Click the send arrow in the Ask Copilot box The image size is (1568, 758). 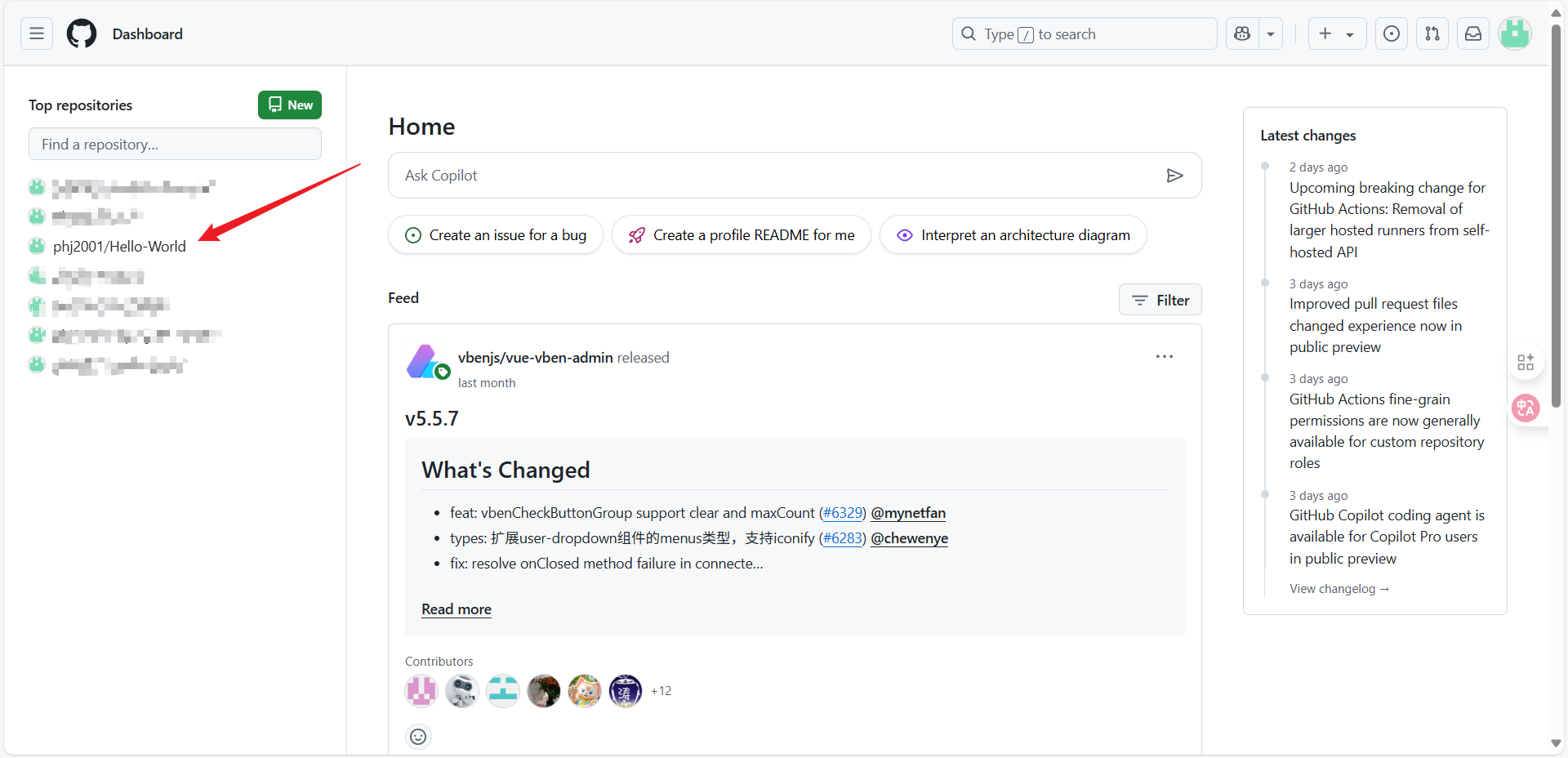tap(1174, 175)
